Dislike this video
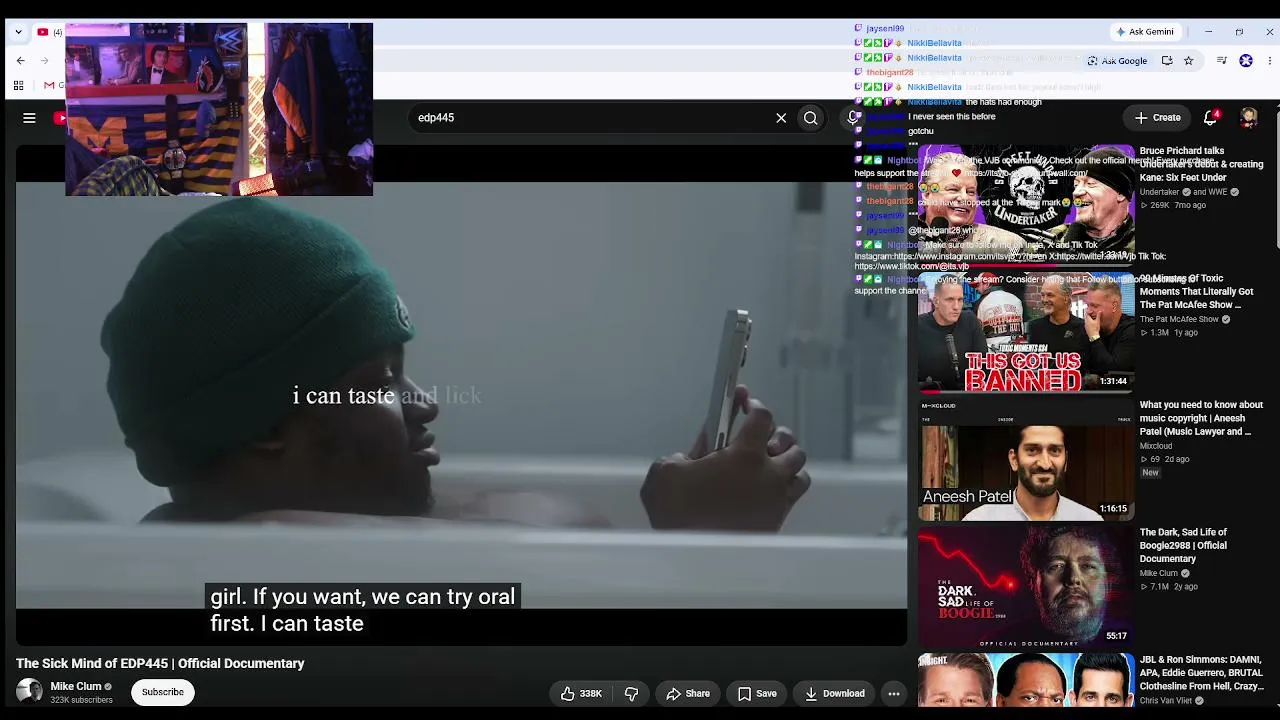This screenshot has width=1280, height=720. tap(631, 693)
